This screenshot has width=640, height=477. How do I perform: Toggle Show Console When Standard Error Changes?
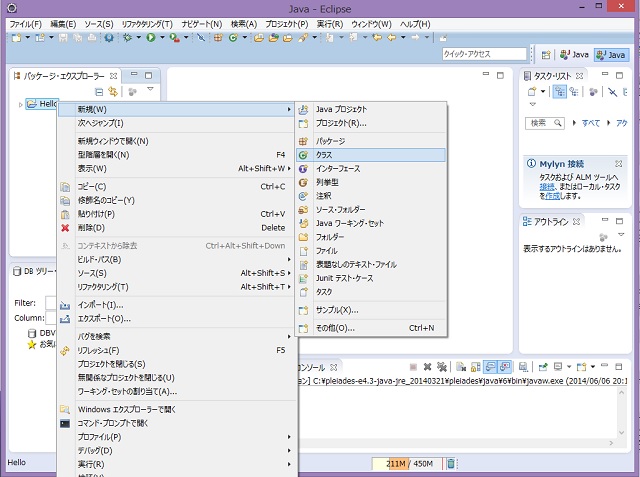click(505, 367)
